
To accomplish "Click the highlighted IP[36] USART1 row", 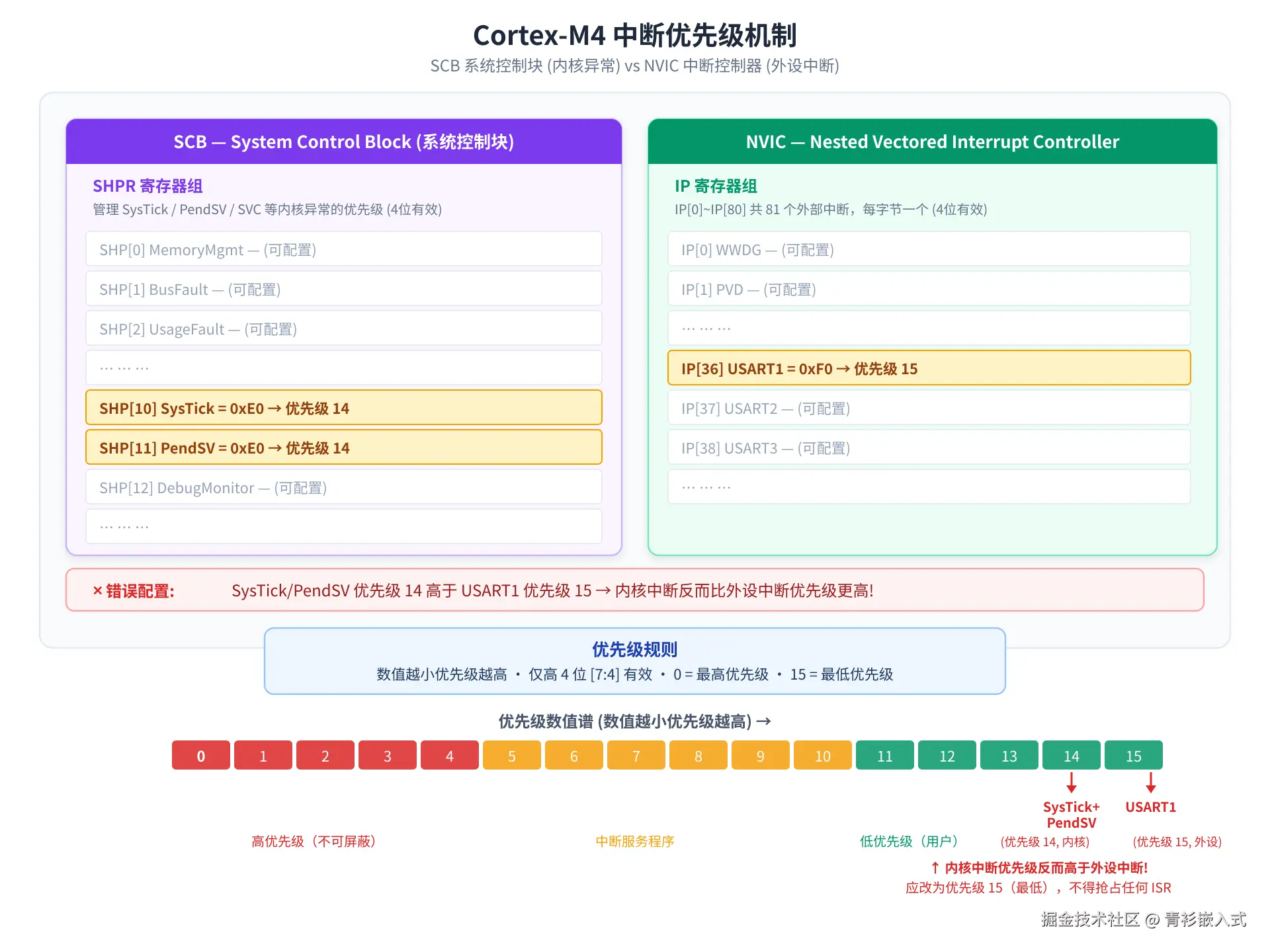I will point(929,368).
